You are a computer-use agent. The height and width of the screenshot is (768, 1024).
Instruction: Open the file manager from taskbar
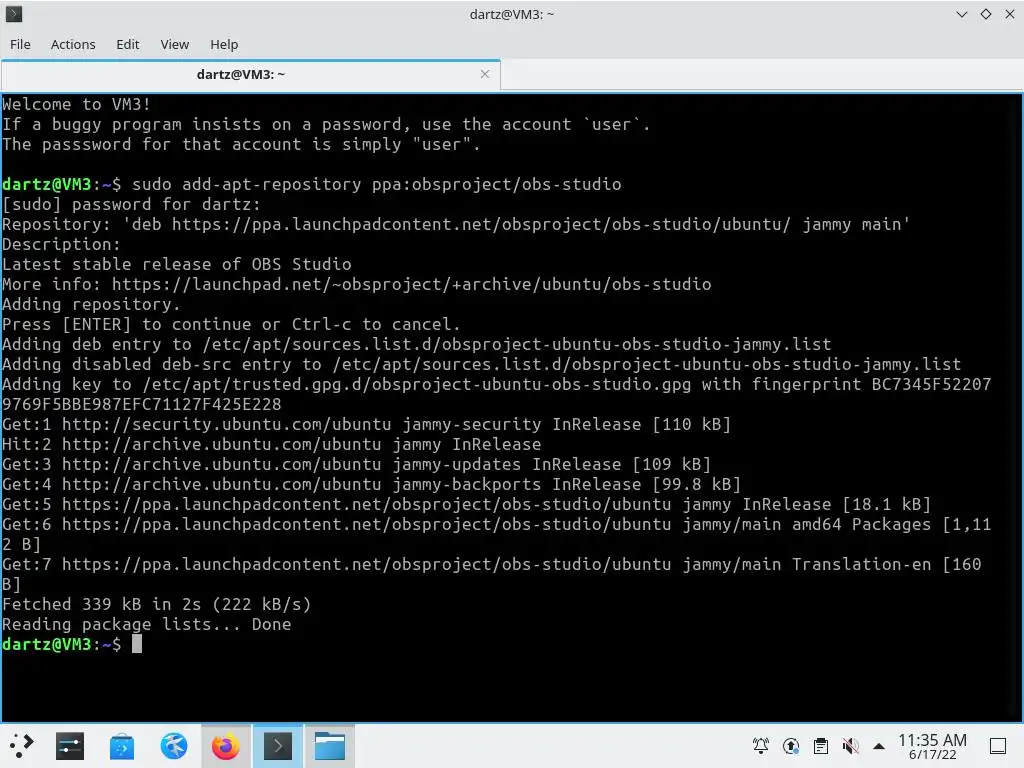[330, 746]
